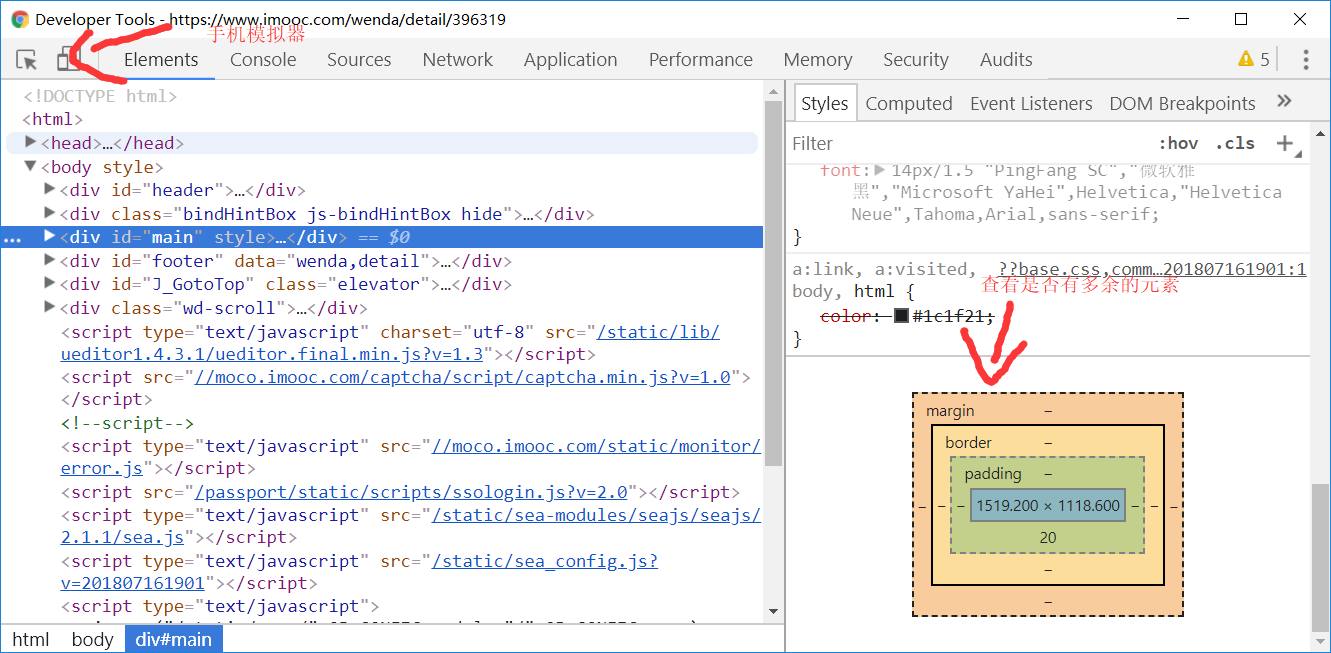1331x653 pixels.
Task: Open the DevTools three-dot customize menu
Action: click(x=1306, y=60)
